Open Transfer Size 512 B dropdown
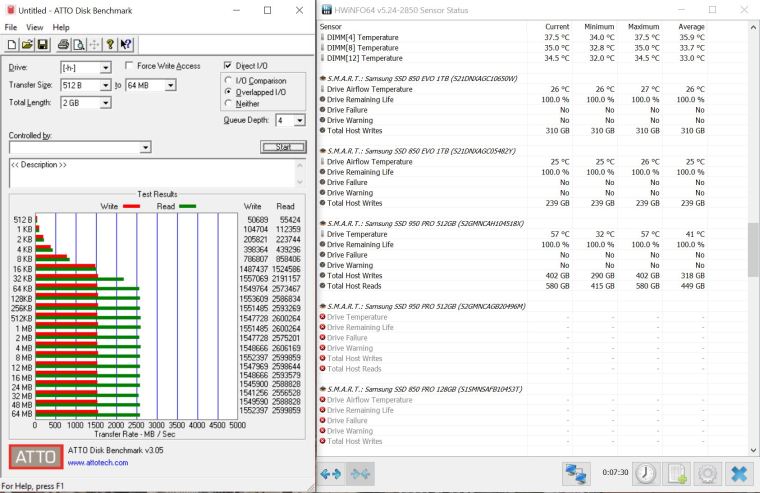The height and width of the screenshot is (493, 760). pos(105,85)
